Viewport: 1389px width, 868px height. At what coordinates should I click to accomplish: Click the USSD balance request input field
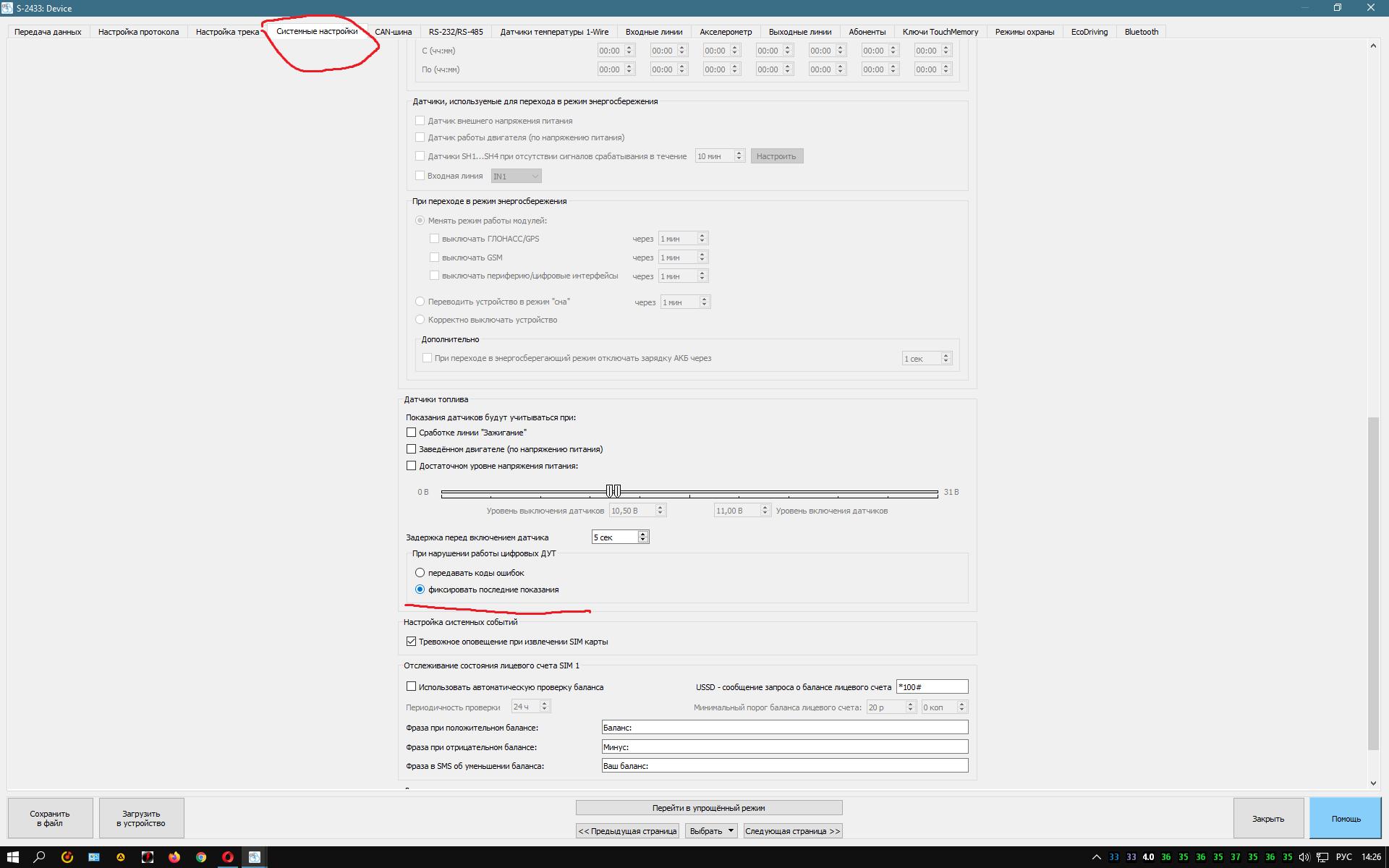pyautogui.click(x=931, y=687)
